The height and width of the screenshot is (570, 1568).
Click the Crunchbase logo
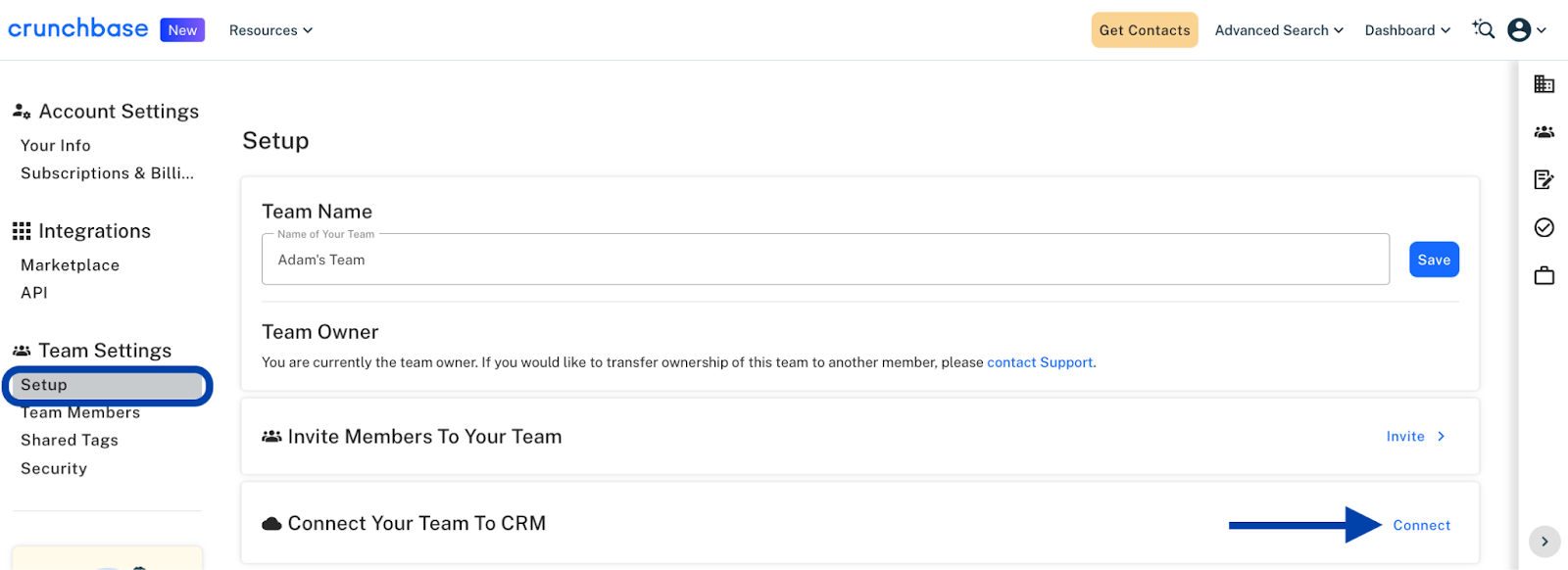78,28
